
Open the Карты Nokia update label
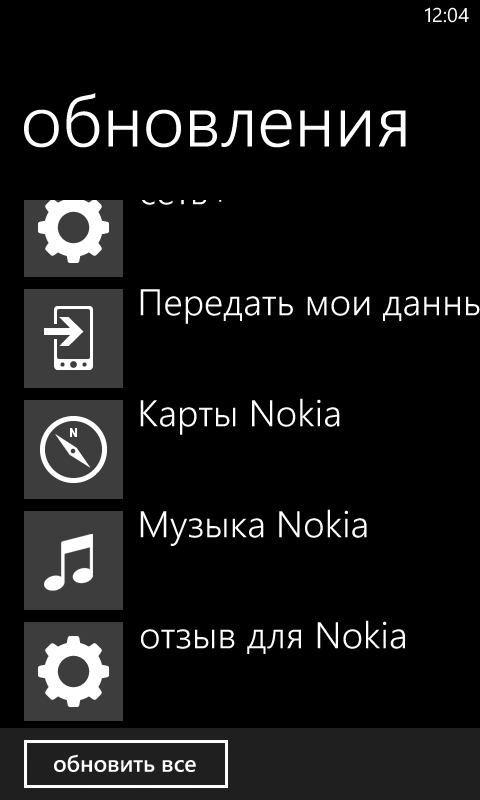click(239, 414)
